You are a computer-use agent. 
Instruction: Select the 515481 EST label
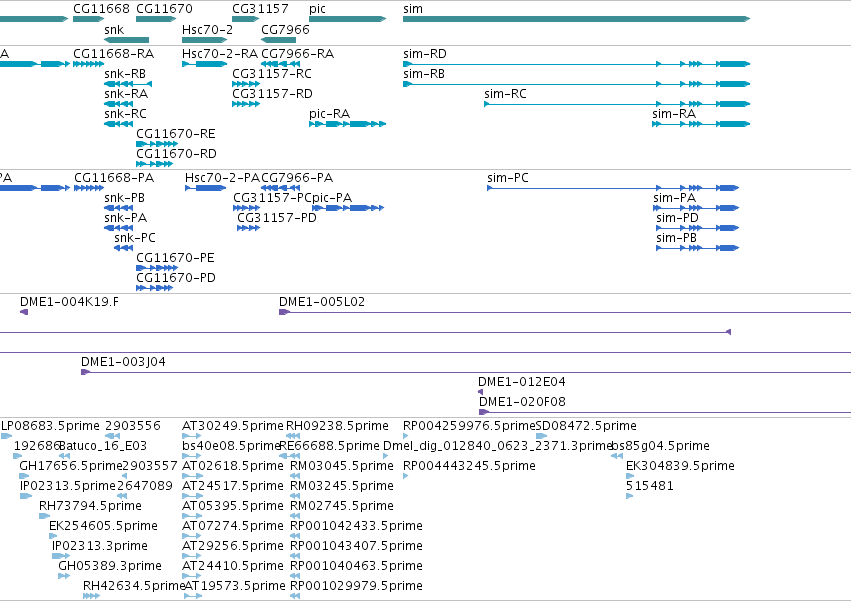(650, 486)
